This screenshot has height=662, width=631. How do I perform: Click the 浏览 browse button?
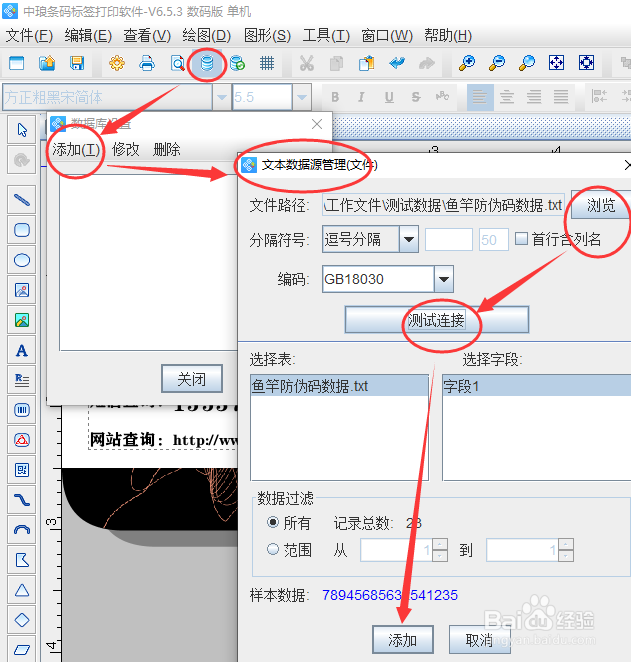pos(601,205)
